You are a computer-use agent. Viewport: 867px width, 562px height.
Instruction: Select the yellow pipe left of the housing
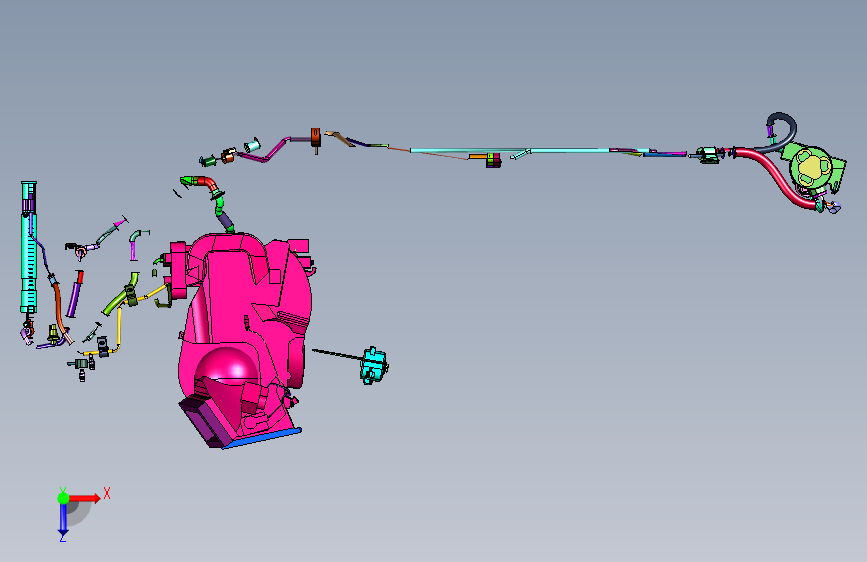tap(119, 326)
